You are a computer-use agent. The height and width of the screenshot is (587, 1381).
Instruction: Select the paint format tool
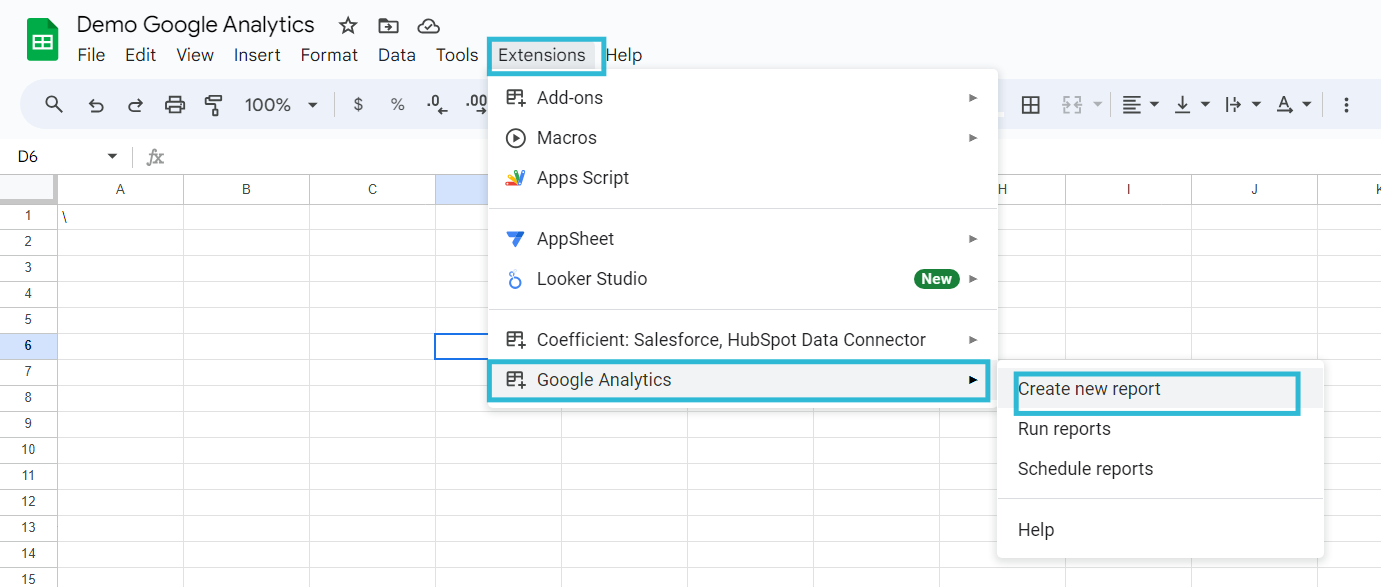213,104
